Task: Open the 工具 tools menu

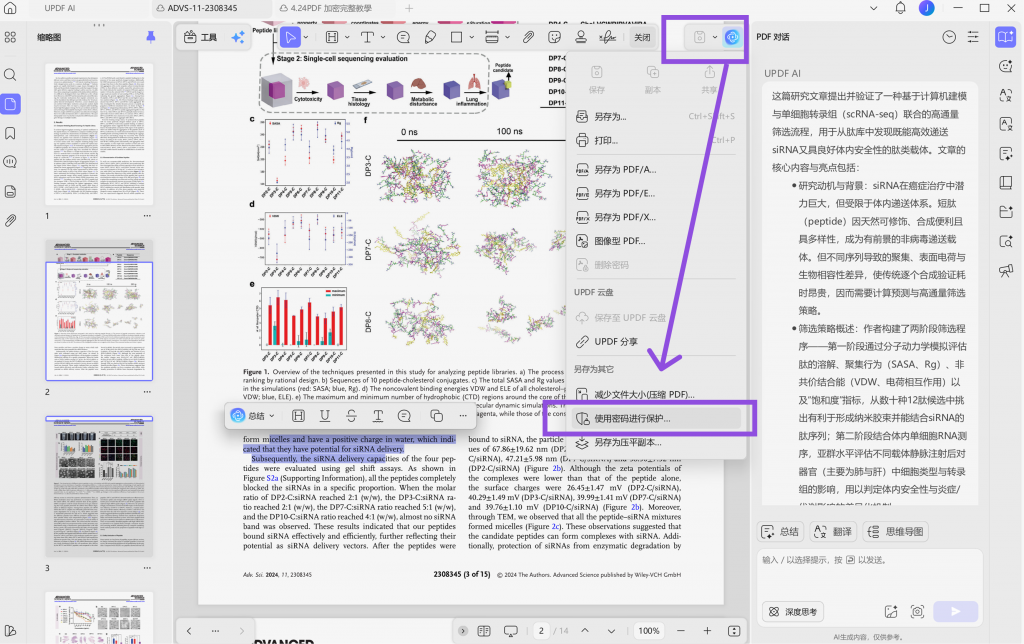Action: pos(200,37)
